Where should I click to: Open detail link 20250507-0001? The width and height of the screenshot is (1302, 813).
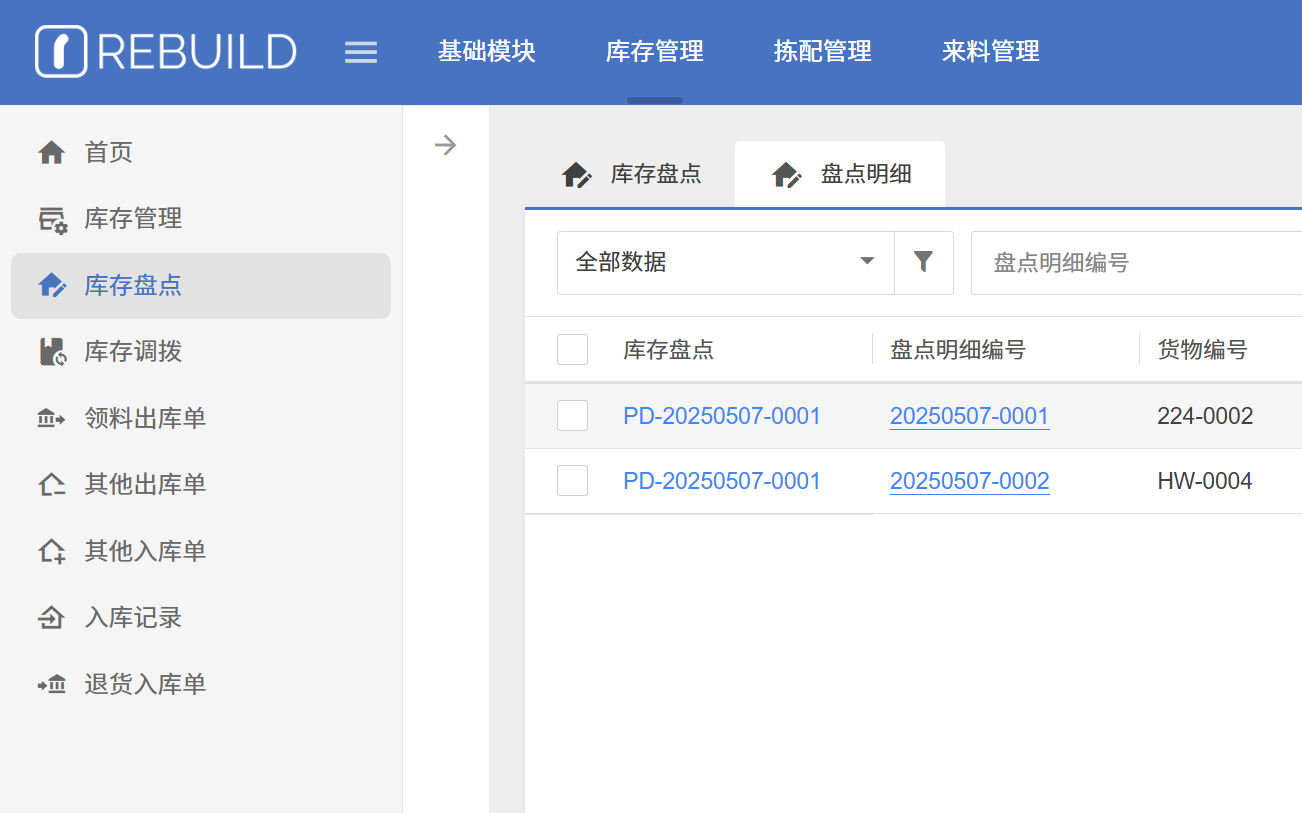tap(969, 416)
